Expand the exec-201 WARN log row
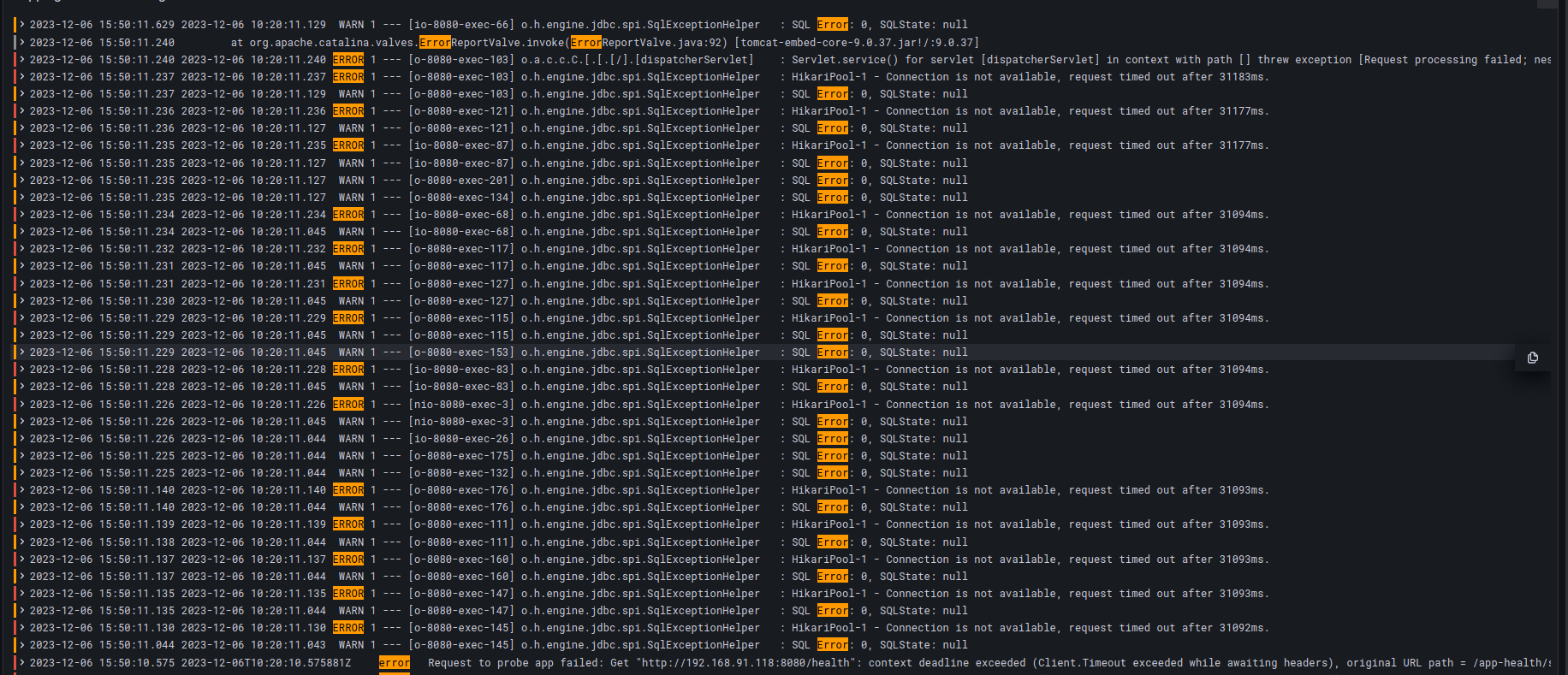The width and height of the screenshot is (1568, 675). (22, 180)
